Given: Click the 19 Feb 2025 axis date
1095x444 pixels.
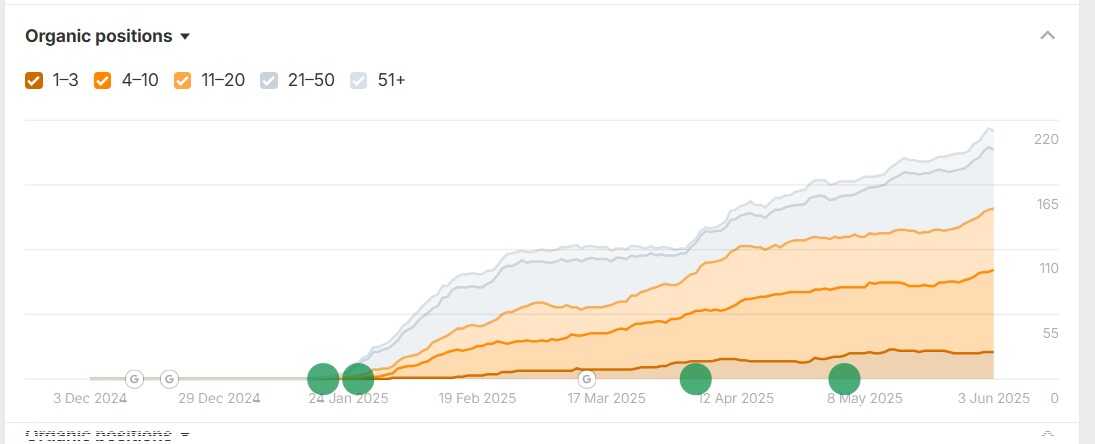Looking at the screenshot, I should coord(478,399).
